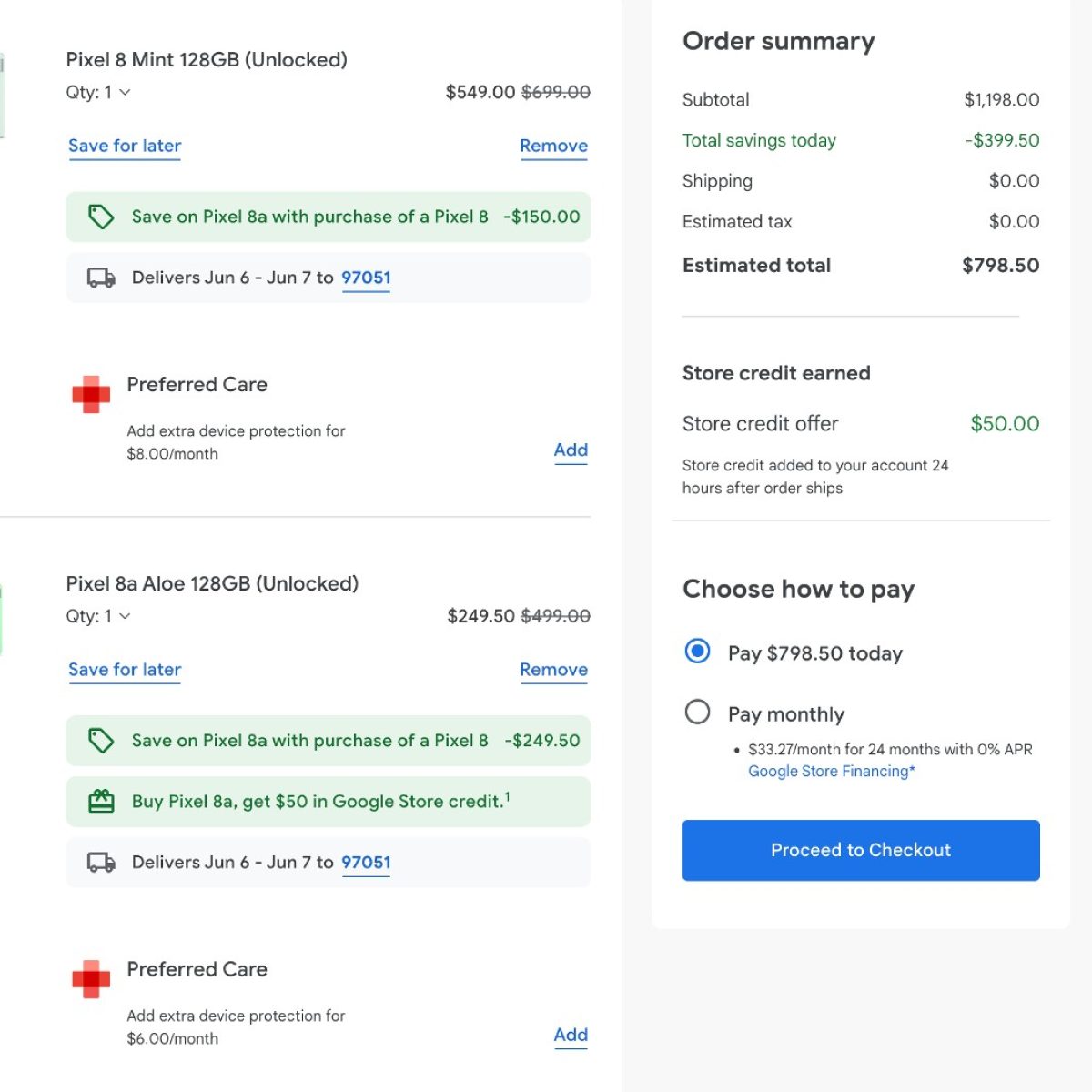Click the delivery truck icon under Pixel 8a

(101, 862)
